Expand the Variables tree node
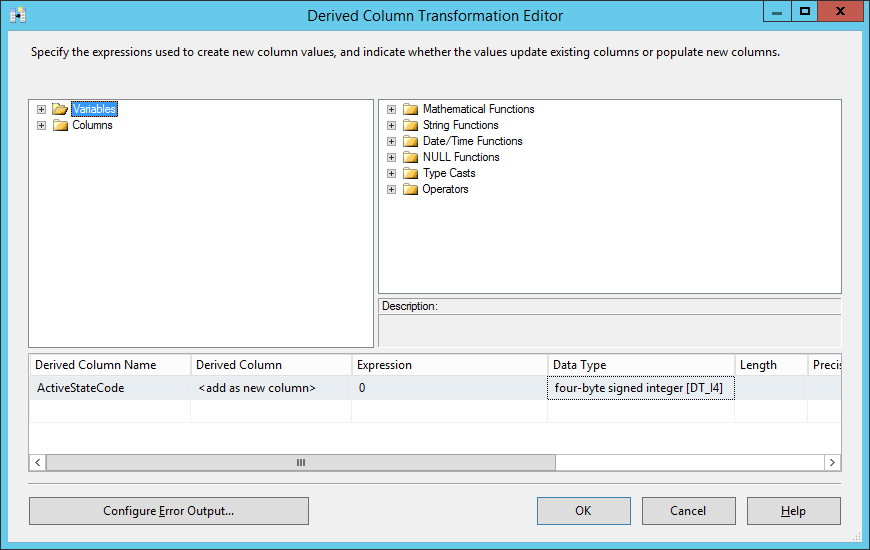Viewport: 870px width, 550px height. [42, 109]
